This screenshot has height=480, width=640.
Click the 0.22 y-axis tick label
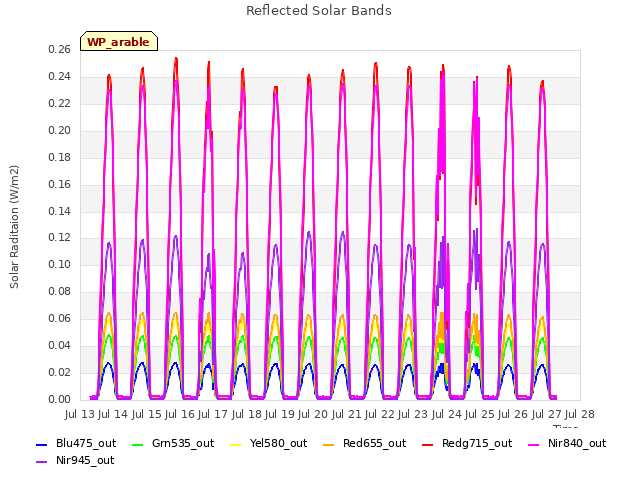tap(59, 103)
